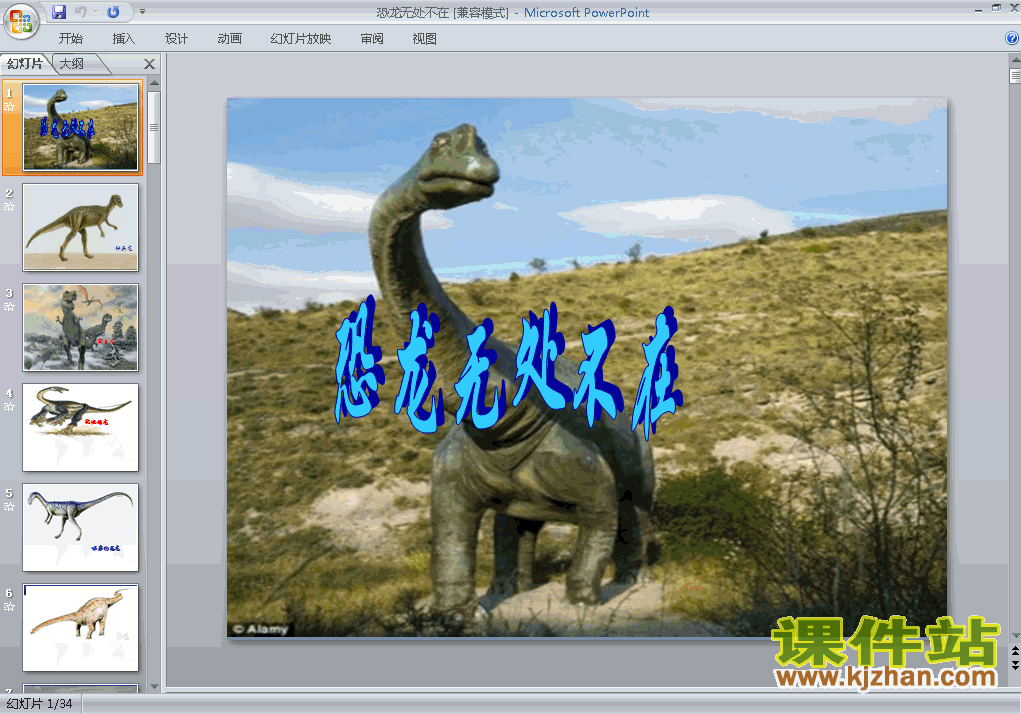This screenshot has height=714, width=1021.
Task: Click main editor scroll up arrow
Action: 1015,59
